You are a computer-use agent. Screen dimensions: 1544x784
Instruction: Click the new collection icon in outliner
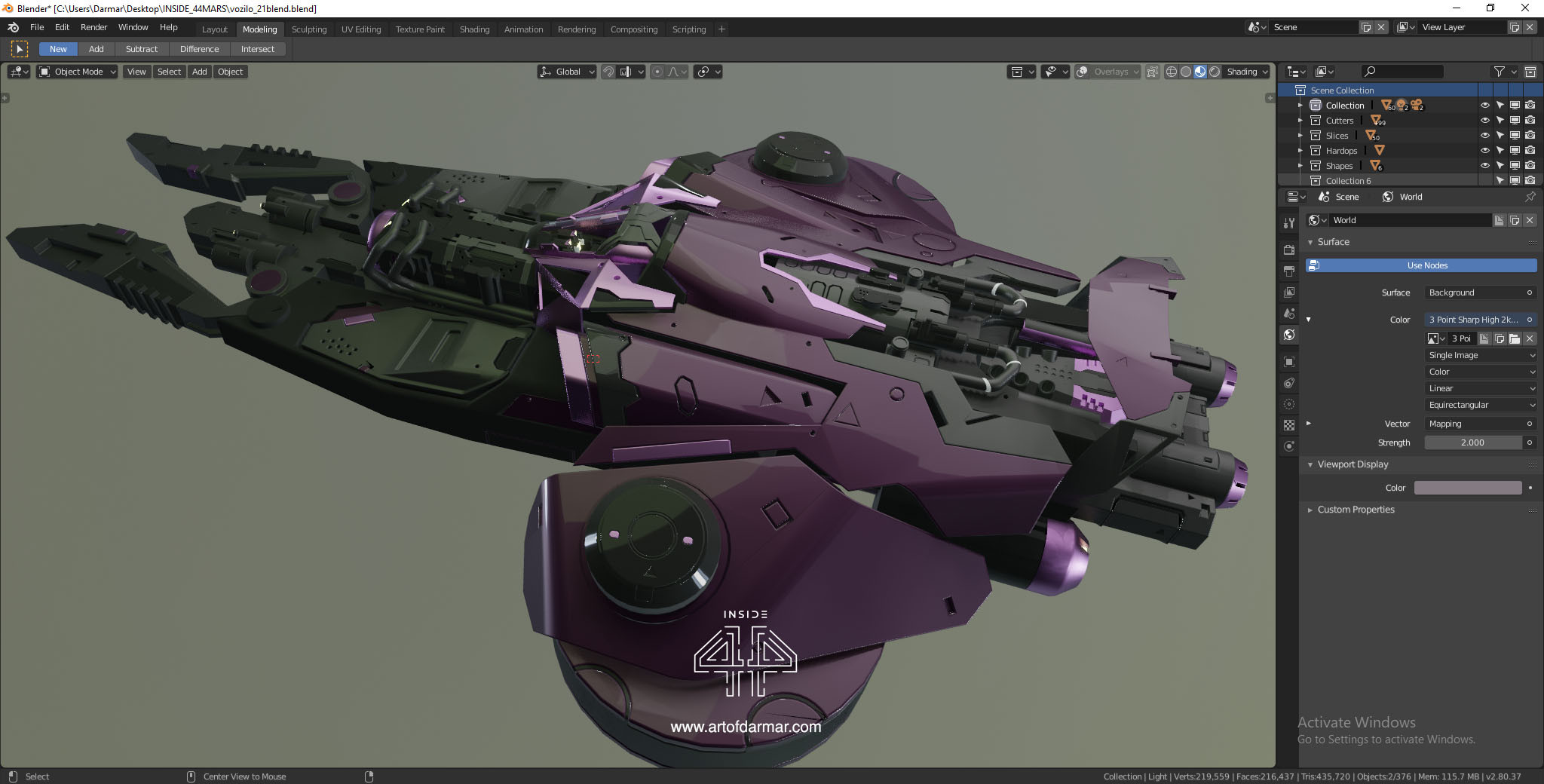(x=1530, y=72)
